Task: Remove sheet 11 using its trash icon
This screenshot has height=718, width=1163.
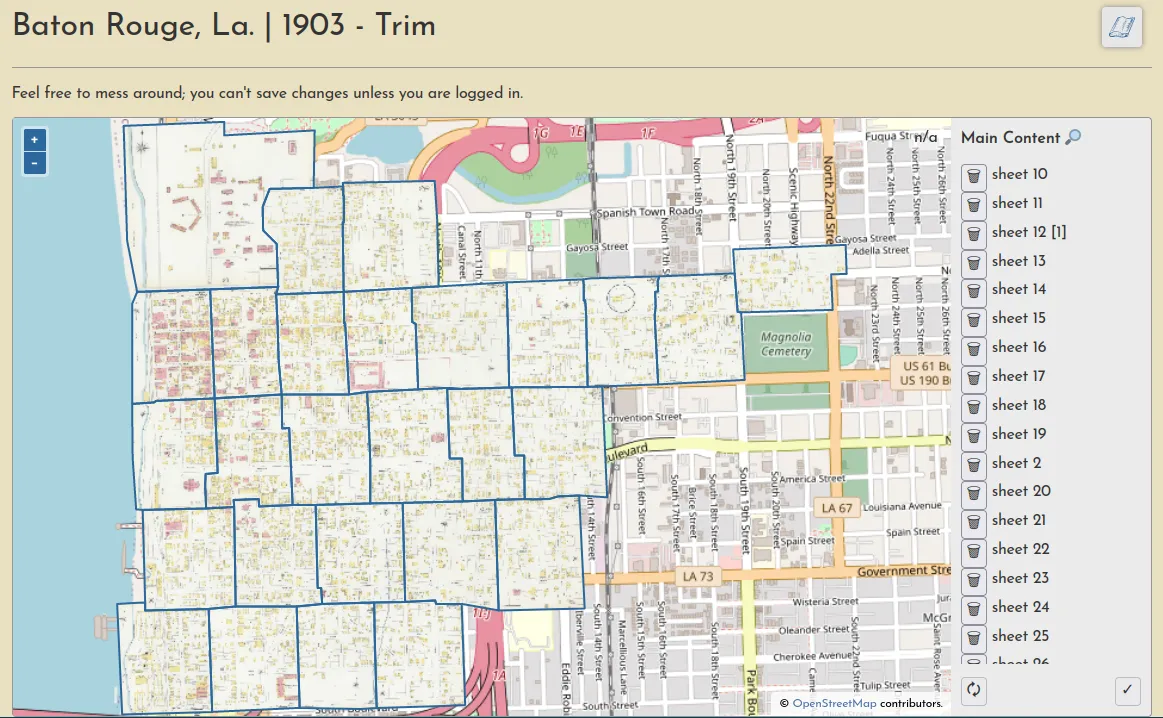Action: click(973, 205)
